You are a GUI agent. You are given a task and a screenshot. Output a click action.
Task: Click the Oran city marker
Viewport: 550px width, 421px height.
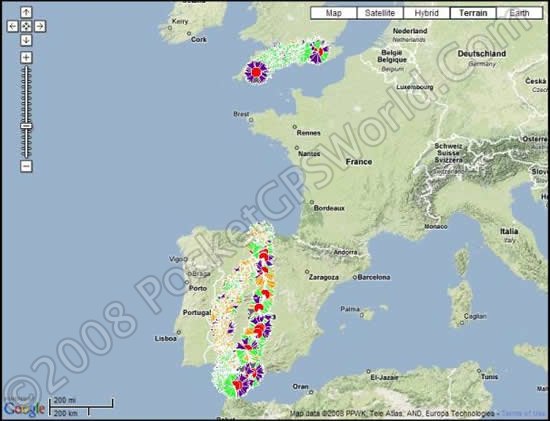click(311, 392)
